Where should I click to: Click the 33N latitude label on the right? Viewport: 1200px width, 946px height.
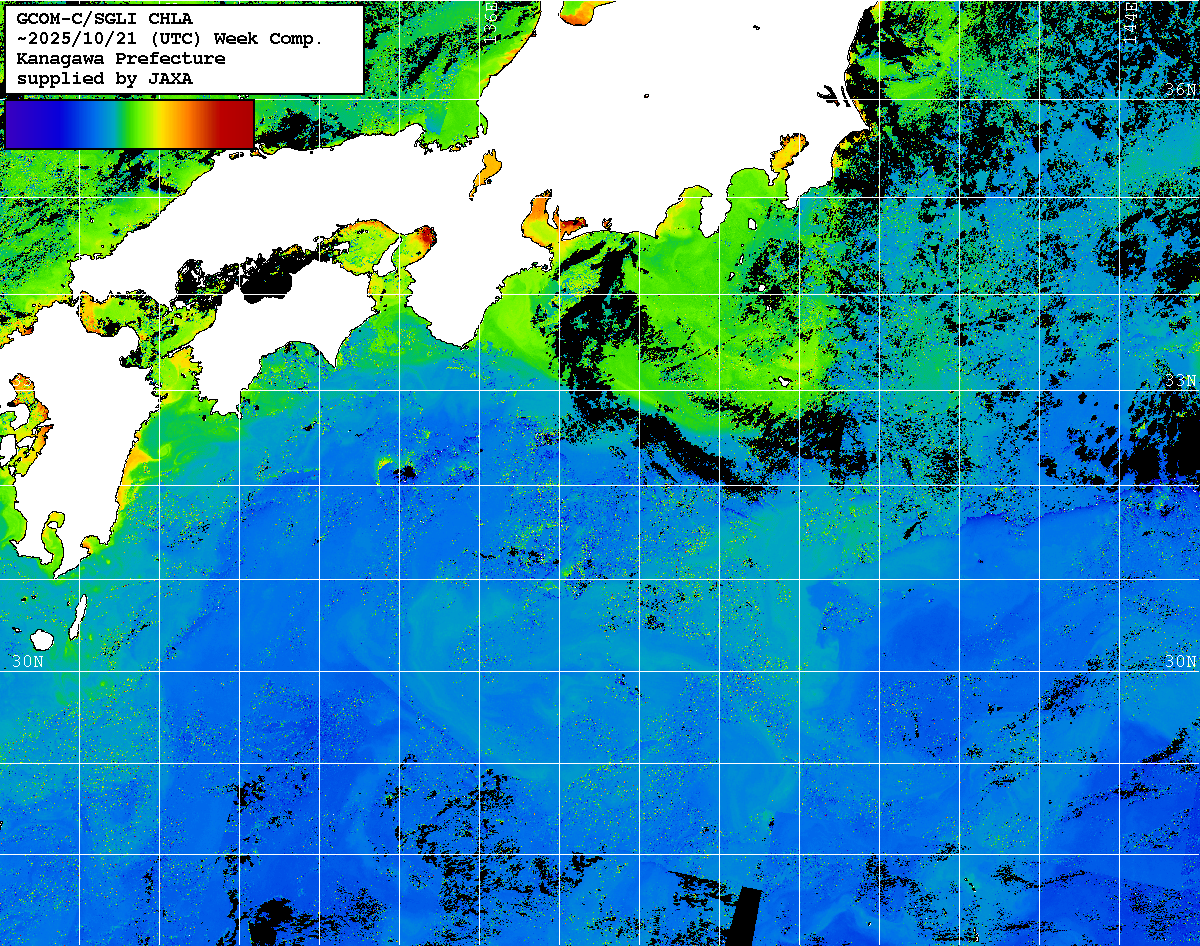tap(1180, 381)
